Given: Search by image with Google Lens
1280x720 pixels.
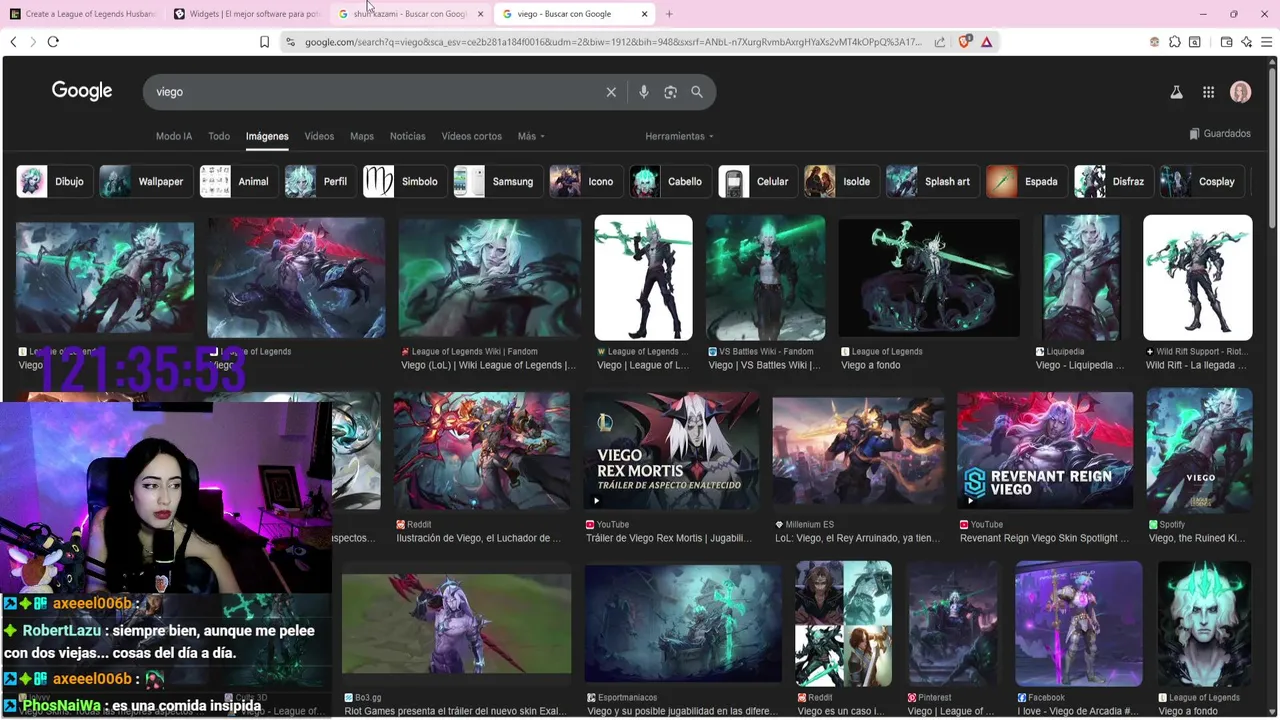Looking at the screenshot, I should (x=670, y=92).
